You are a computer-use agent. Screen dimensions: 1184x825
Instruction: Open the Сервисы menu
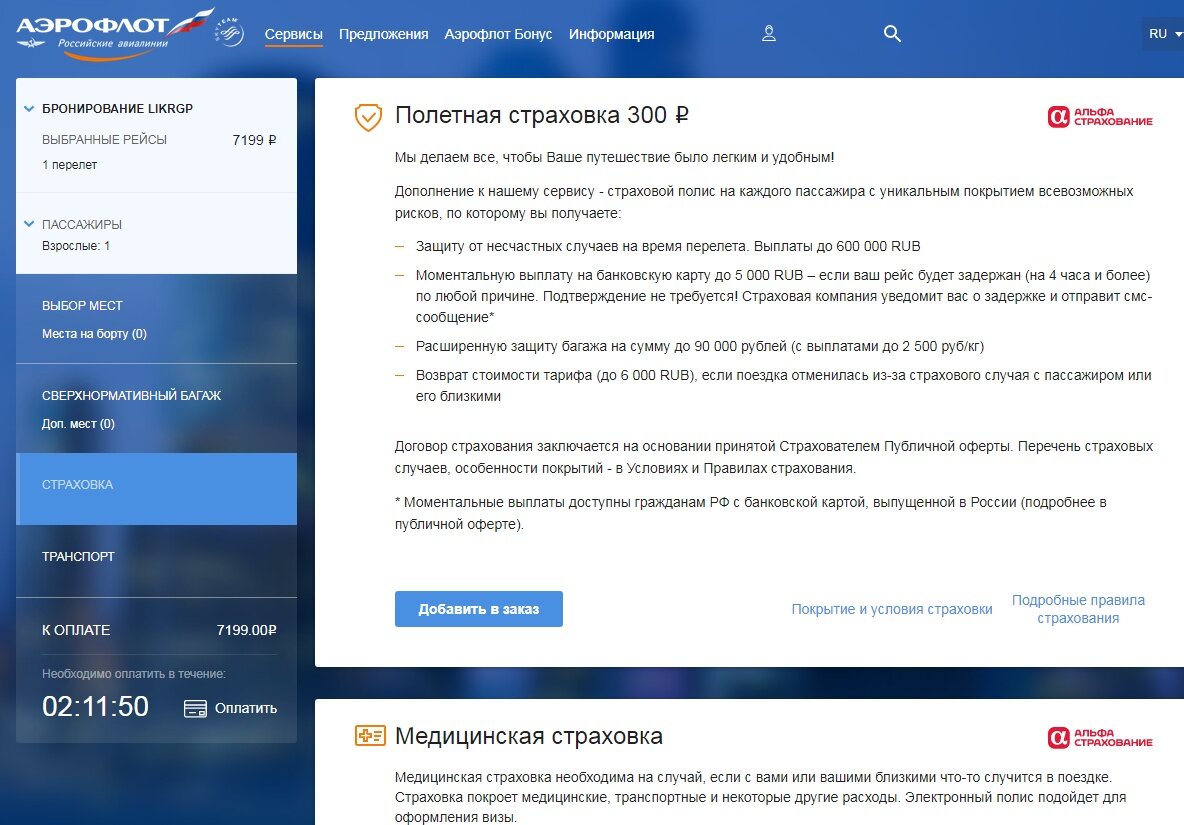(x=294, y=34)
